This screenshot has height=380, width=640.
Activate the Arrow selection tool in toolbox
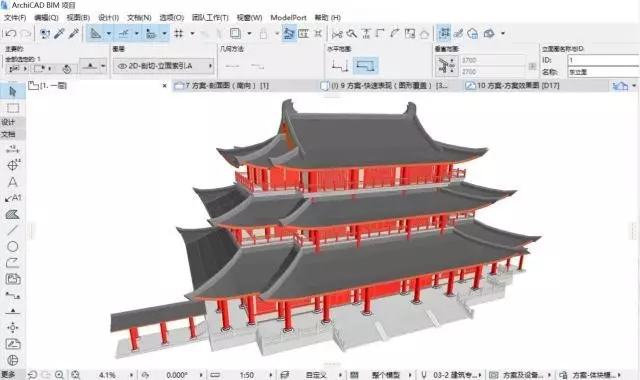tap(13, 91)
